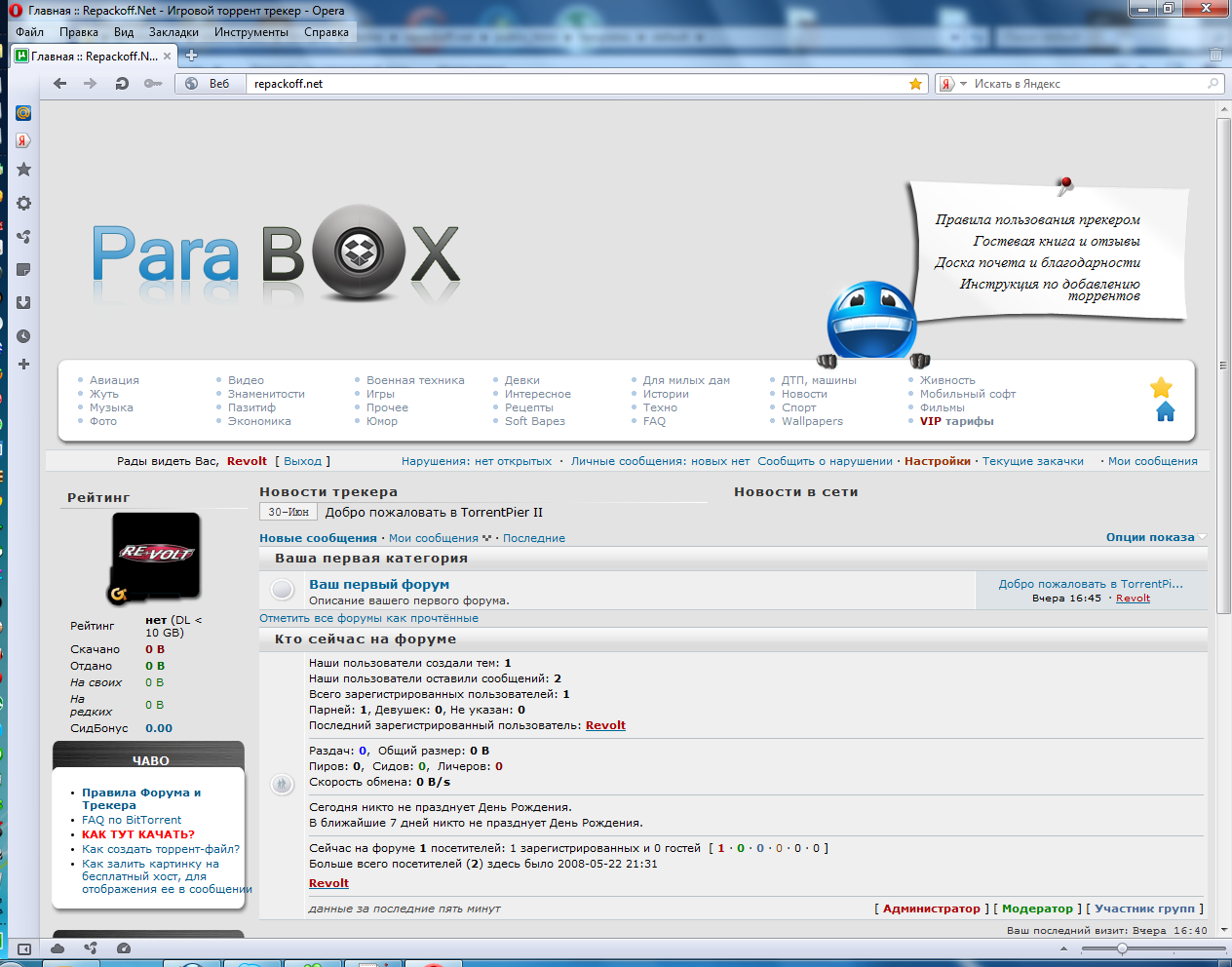Viewport: 1232px width, 967px height.
Task: Open the Opera Mail panel icon
Action: tap(23, 114)
